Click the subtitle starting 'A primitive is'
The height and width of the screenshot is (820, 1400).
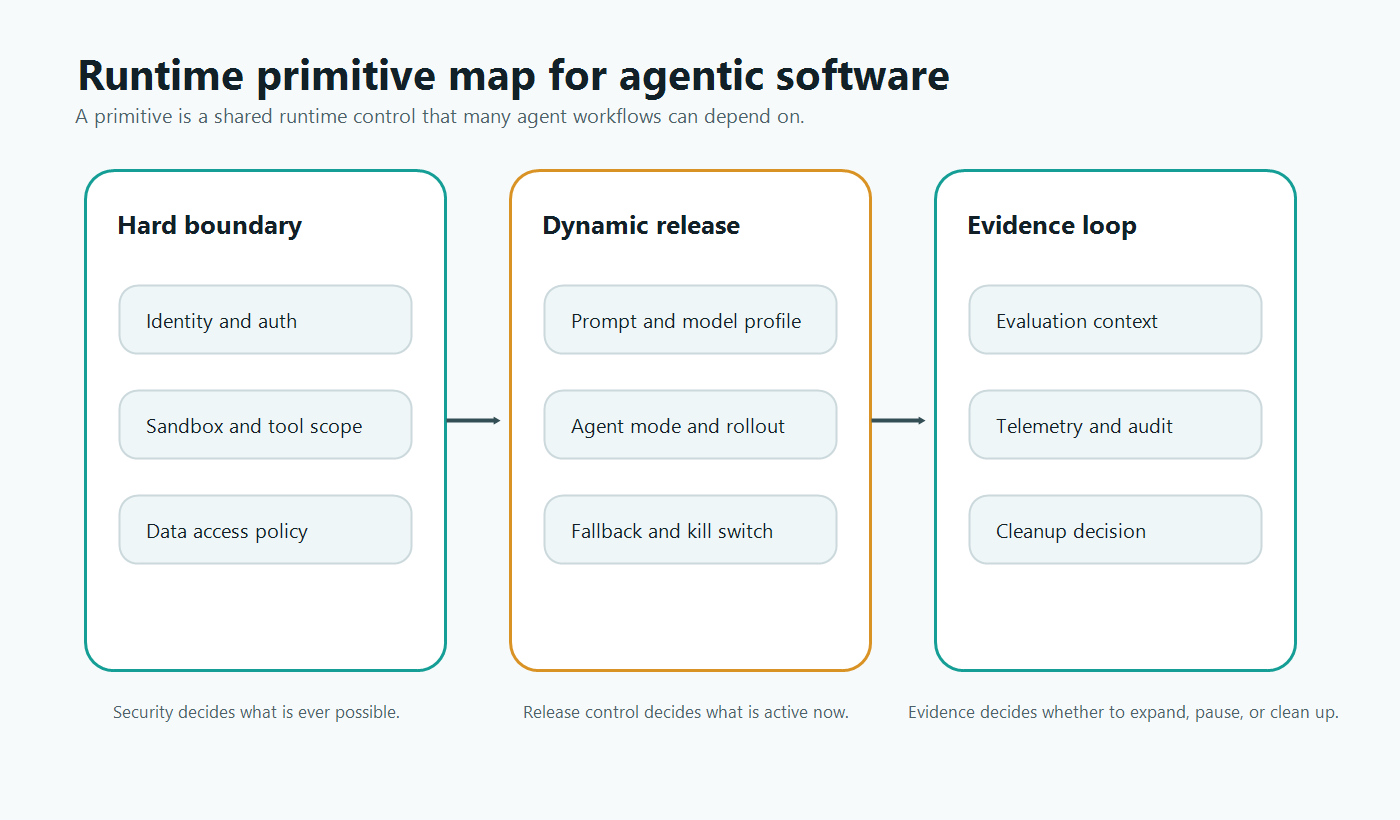[440, 117]
